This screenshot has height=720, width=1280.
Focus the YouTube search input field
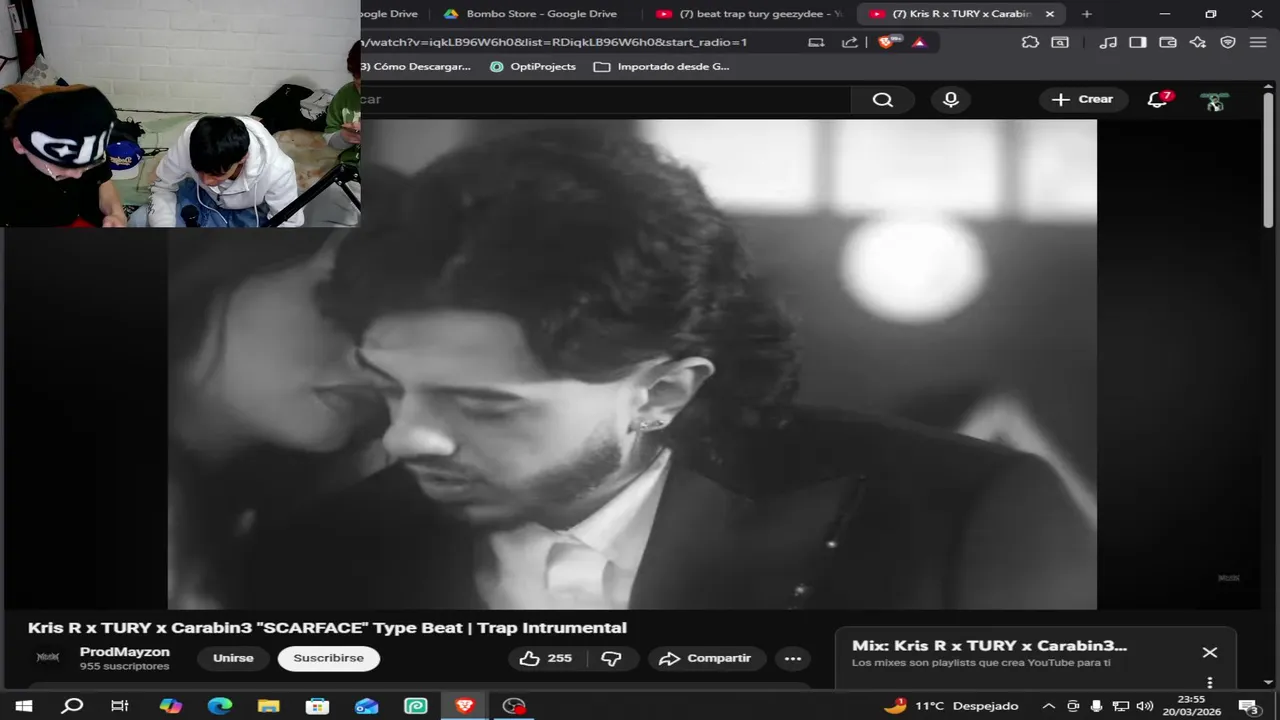(605, 99)
